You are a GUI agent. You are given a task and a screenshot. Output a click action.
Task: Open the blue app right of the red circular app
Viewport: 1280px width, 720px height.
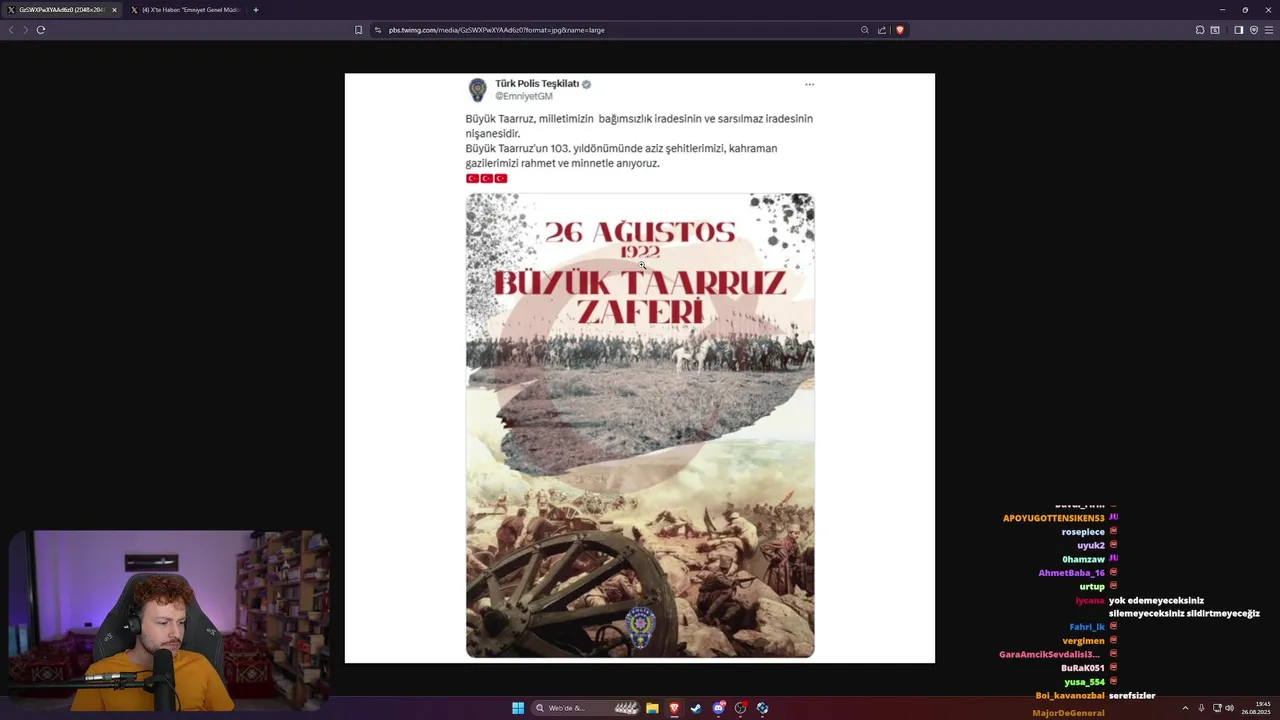coord(762,708)
